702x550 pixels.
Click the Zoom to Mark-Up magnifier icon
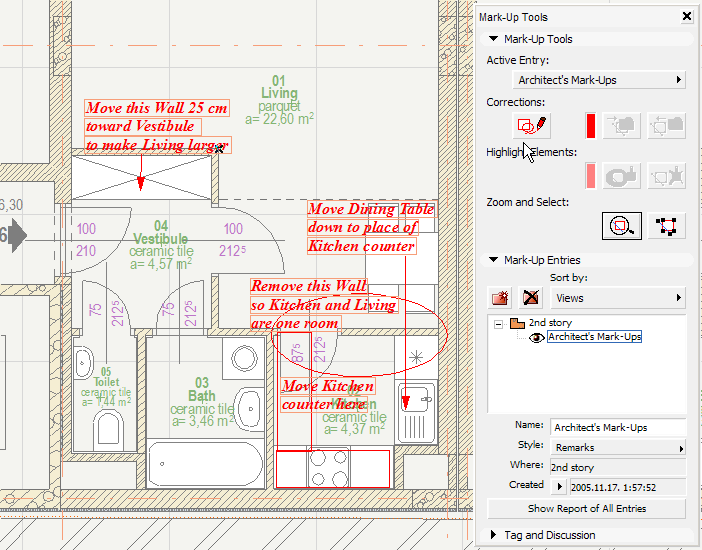pos(621,226)
